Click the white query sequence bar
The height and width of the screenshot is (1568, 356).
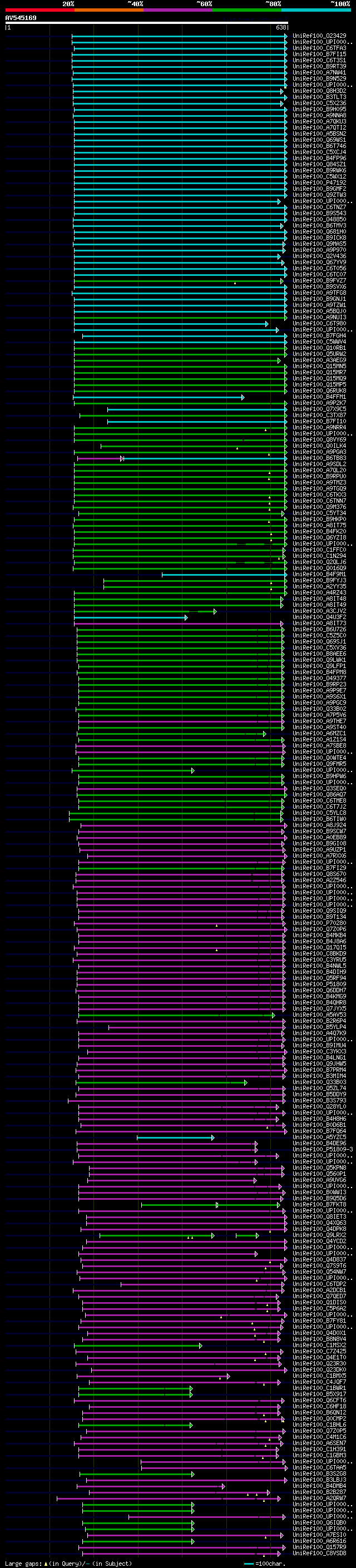(147, 23)
